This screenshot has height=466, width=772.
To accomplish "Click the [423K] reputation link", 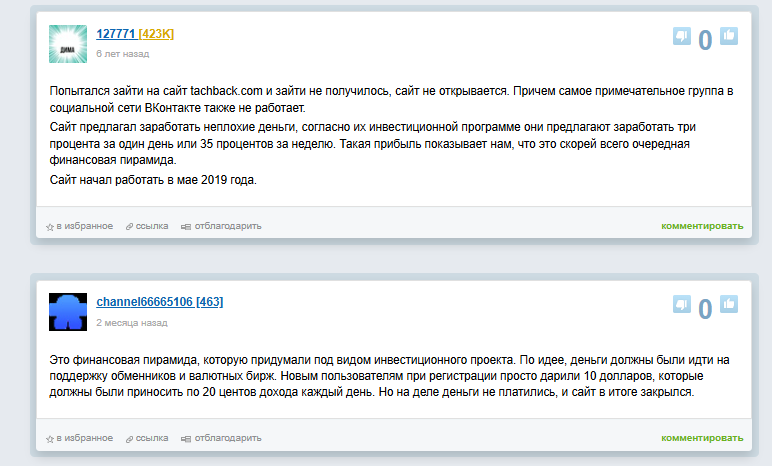I will click(156, 34).
